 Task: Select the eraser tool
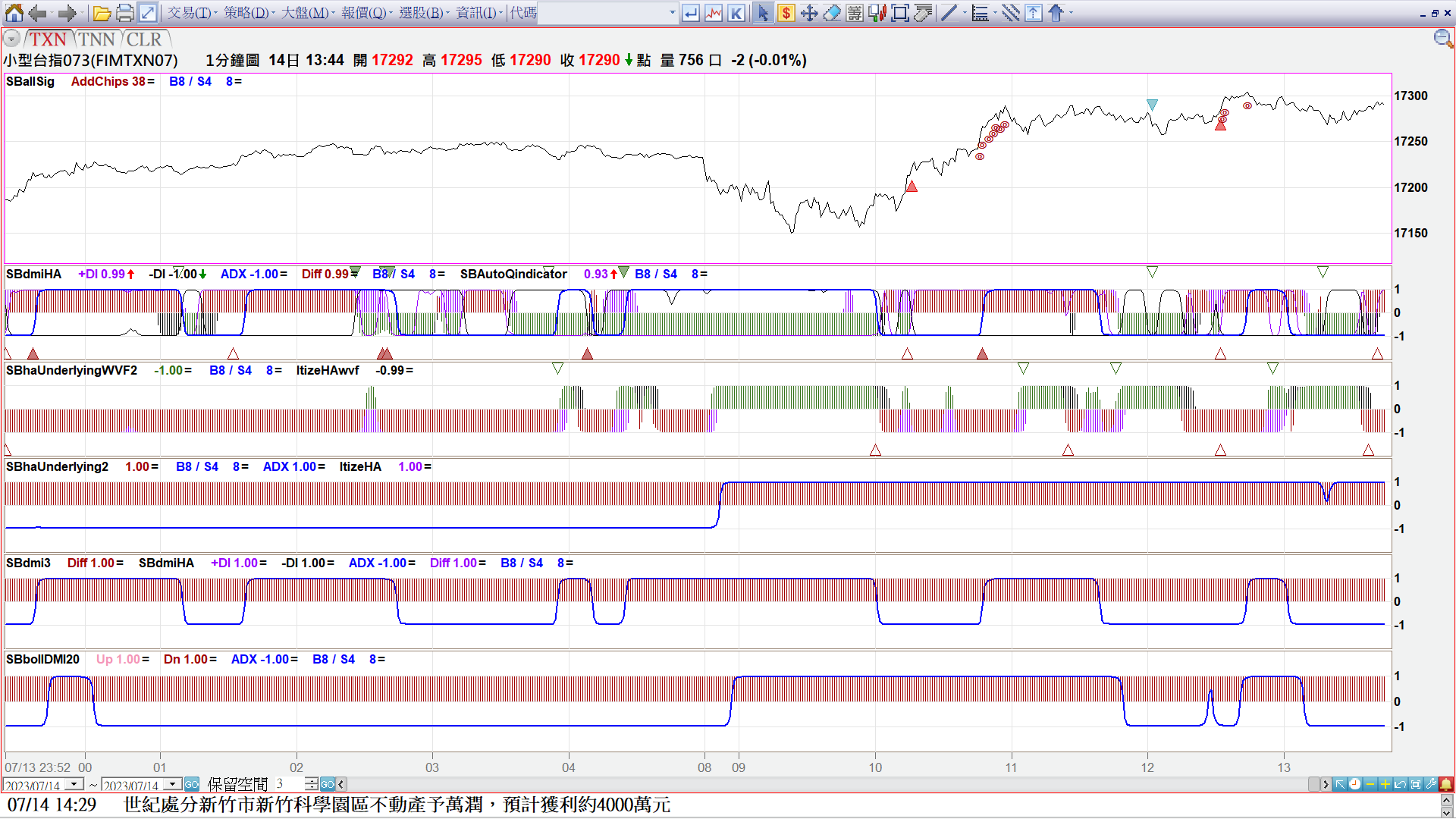832,13
